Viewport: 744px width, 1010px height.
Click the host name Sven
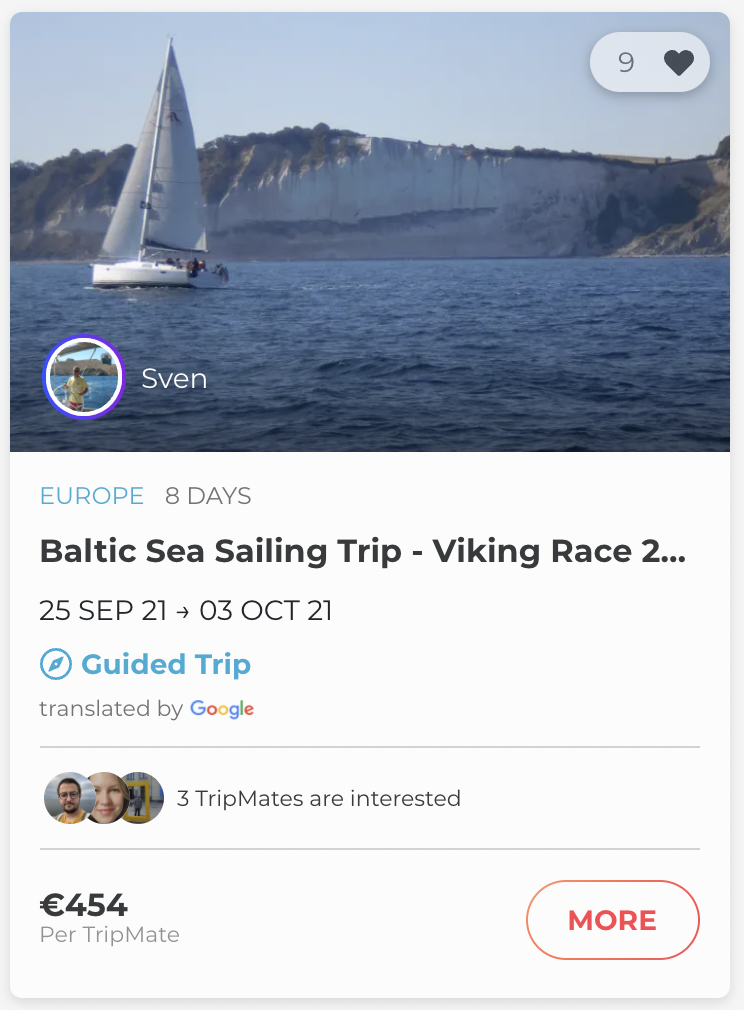[174, 379]
